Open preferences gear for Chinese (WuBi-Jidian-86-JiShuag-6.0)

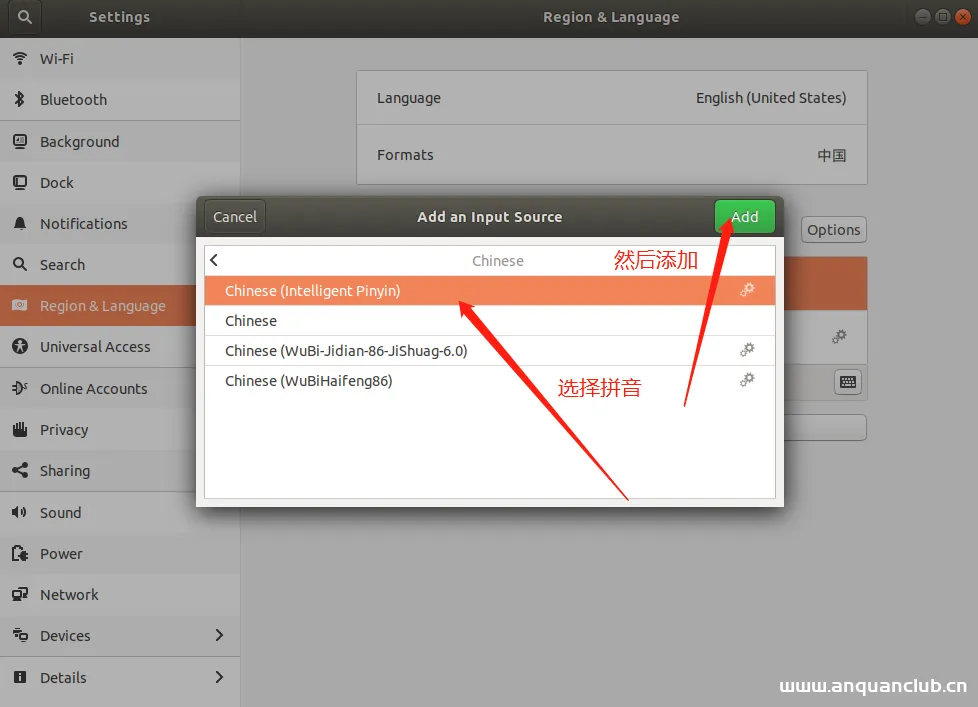746,350
